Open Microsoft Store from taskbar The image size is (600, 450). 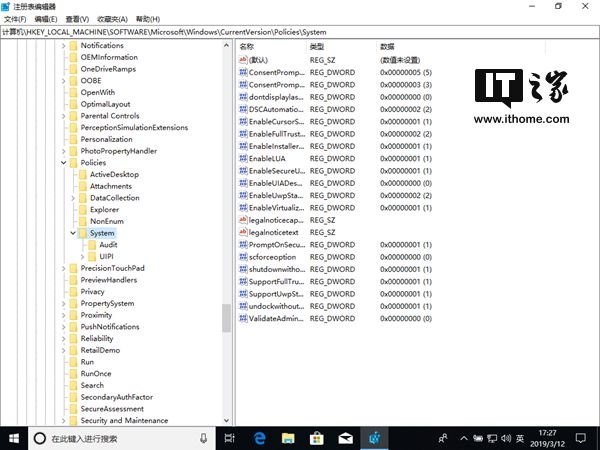(x=316, y=438)
